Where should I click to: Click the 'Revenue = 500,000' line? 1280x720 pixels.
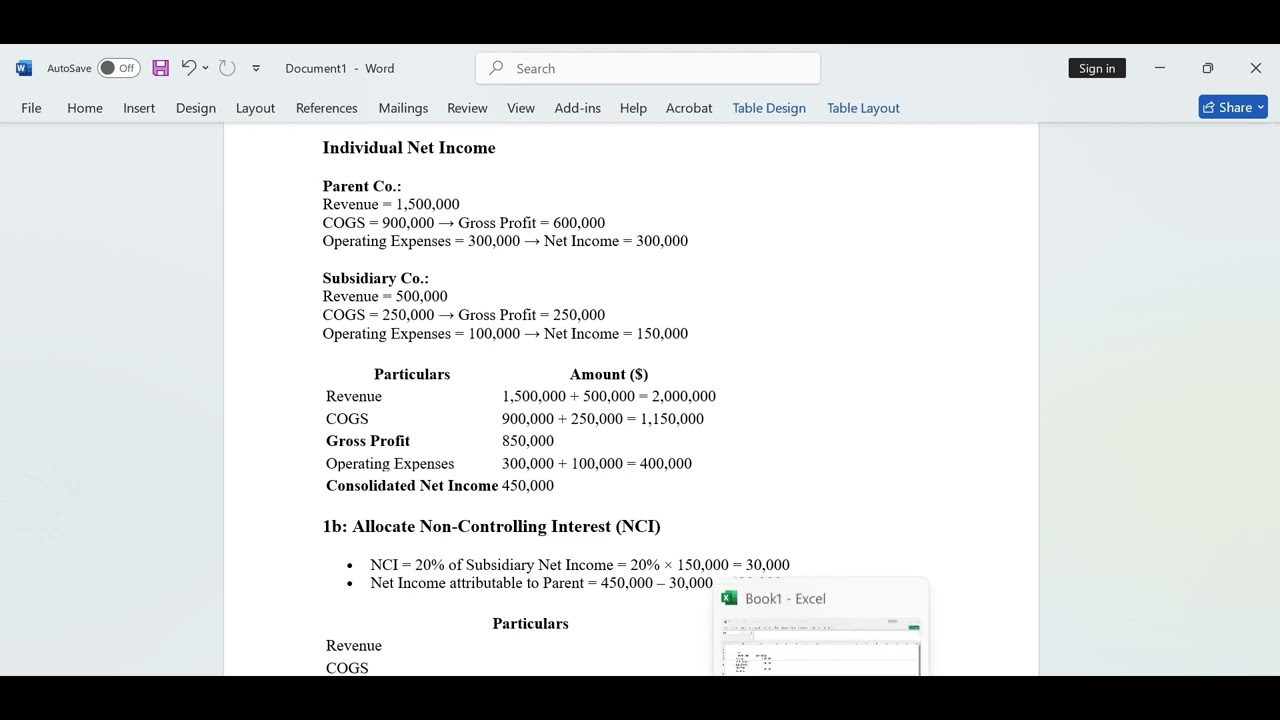[385, 296]
